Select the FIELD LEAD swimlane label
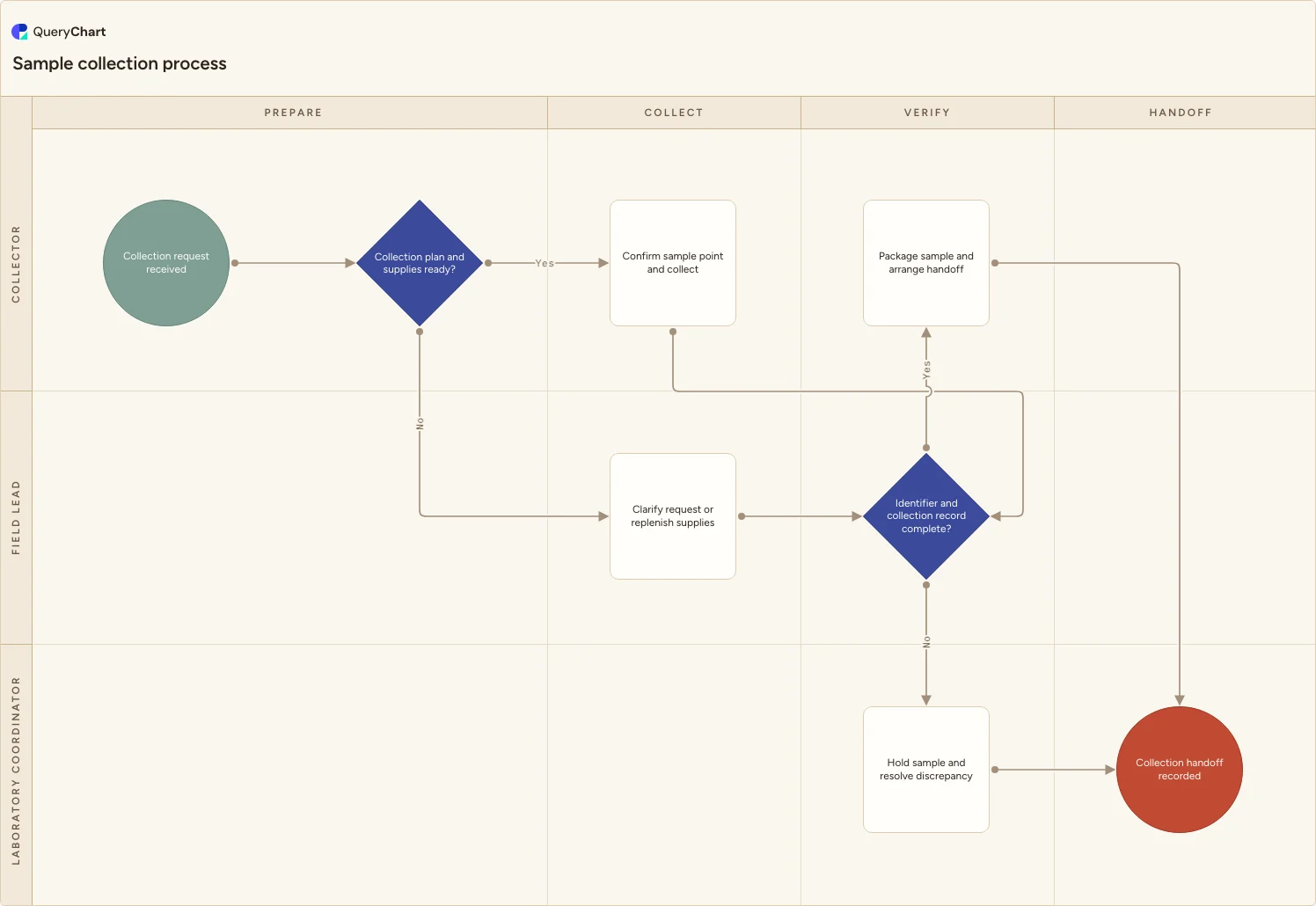The height and width of the screenshot is (906, 1316). point(16,517)
